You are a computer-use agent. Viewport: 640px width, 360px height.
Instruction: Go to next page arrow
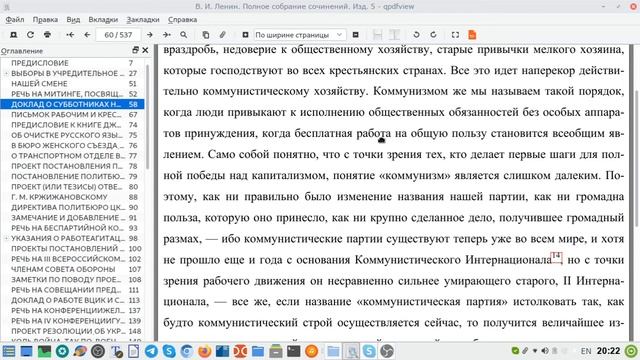pyautogui.click(x=150, y=35)
